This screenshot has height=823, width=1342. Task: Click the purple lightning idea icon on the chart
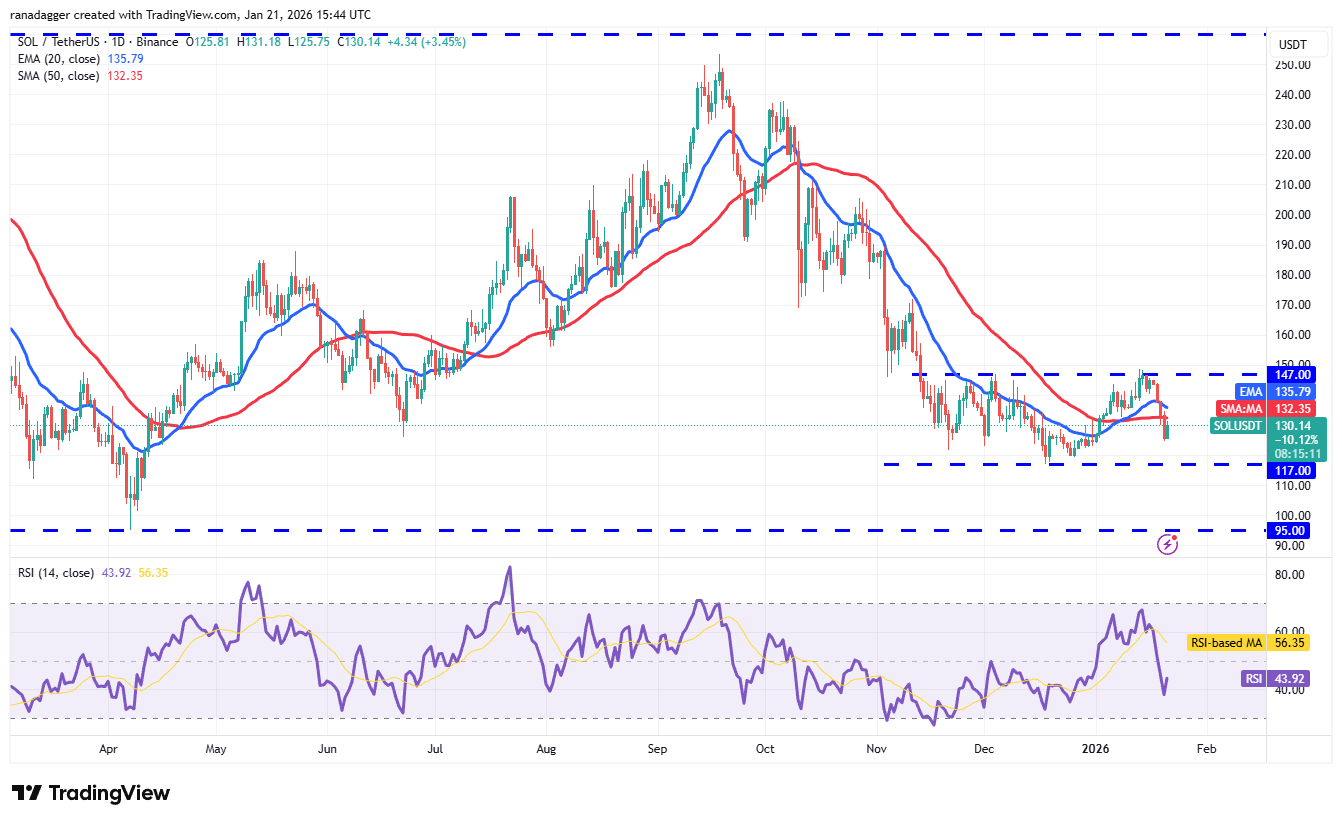point(1168,544)
